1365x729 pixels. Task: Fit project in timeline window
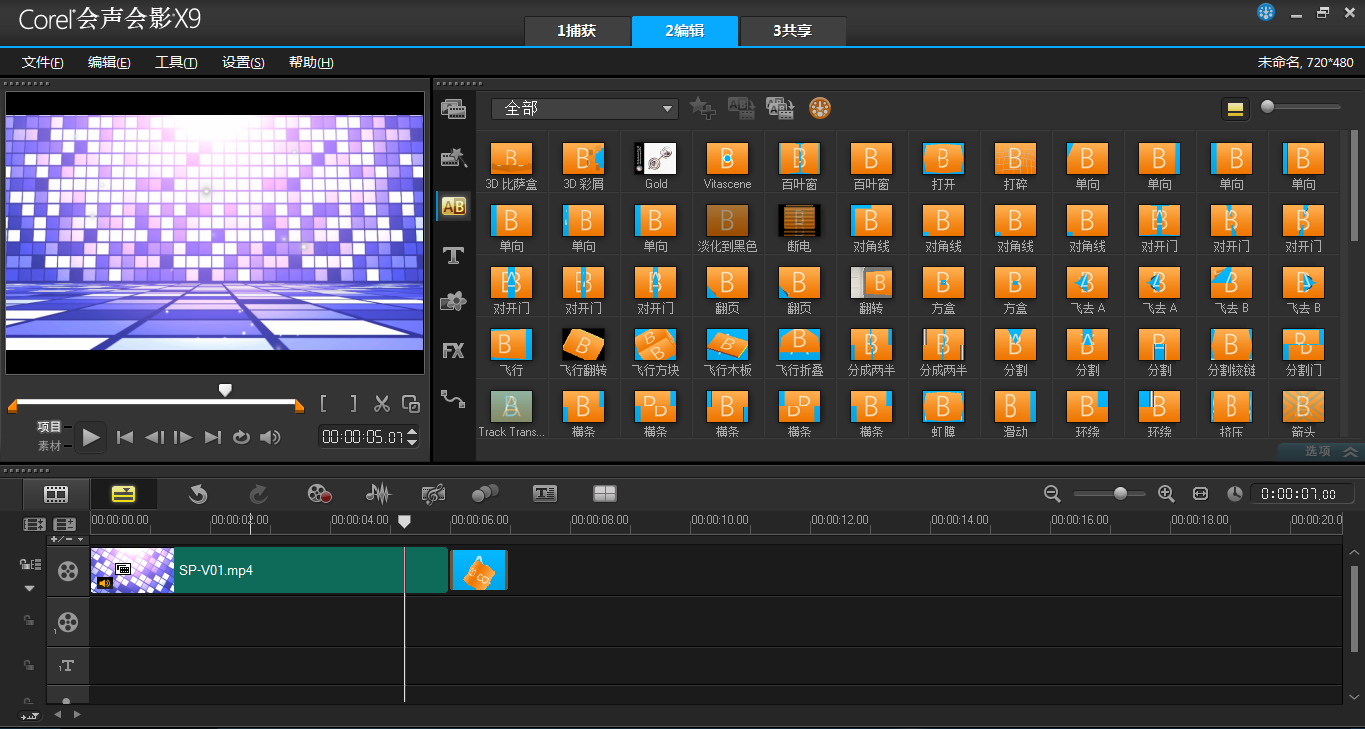coord(1201,493)
